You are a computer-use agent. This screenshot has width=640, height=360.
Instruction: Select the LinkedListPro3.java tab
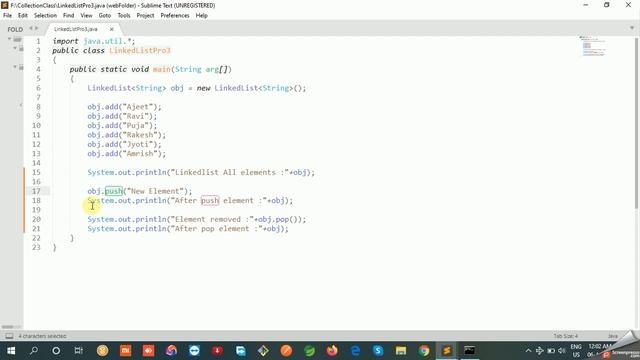pyautogui.click(x=76, y=29)
